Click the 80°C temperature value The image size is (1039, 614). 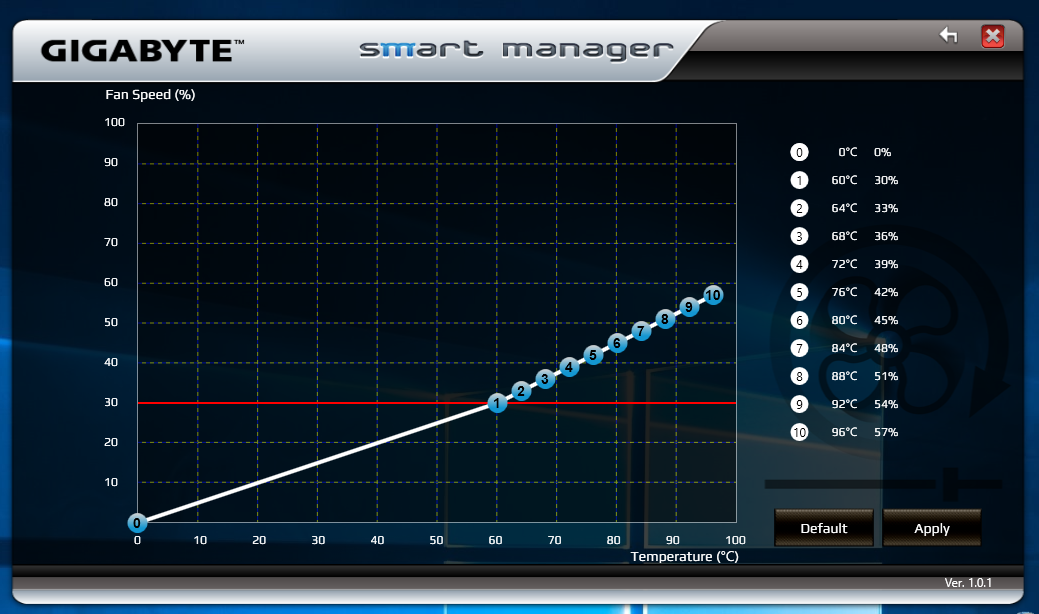[844, 321]
